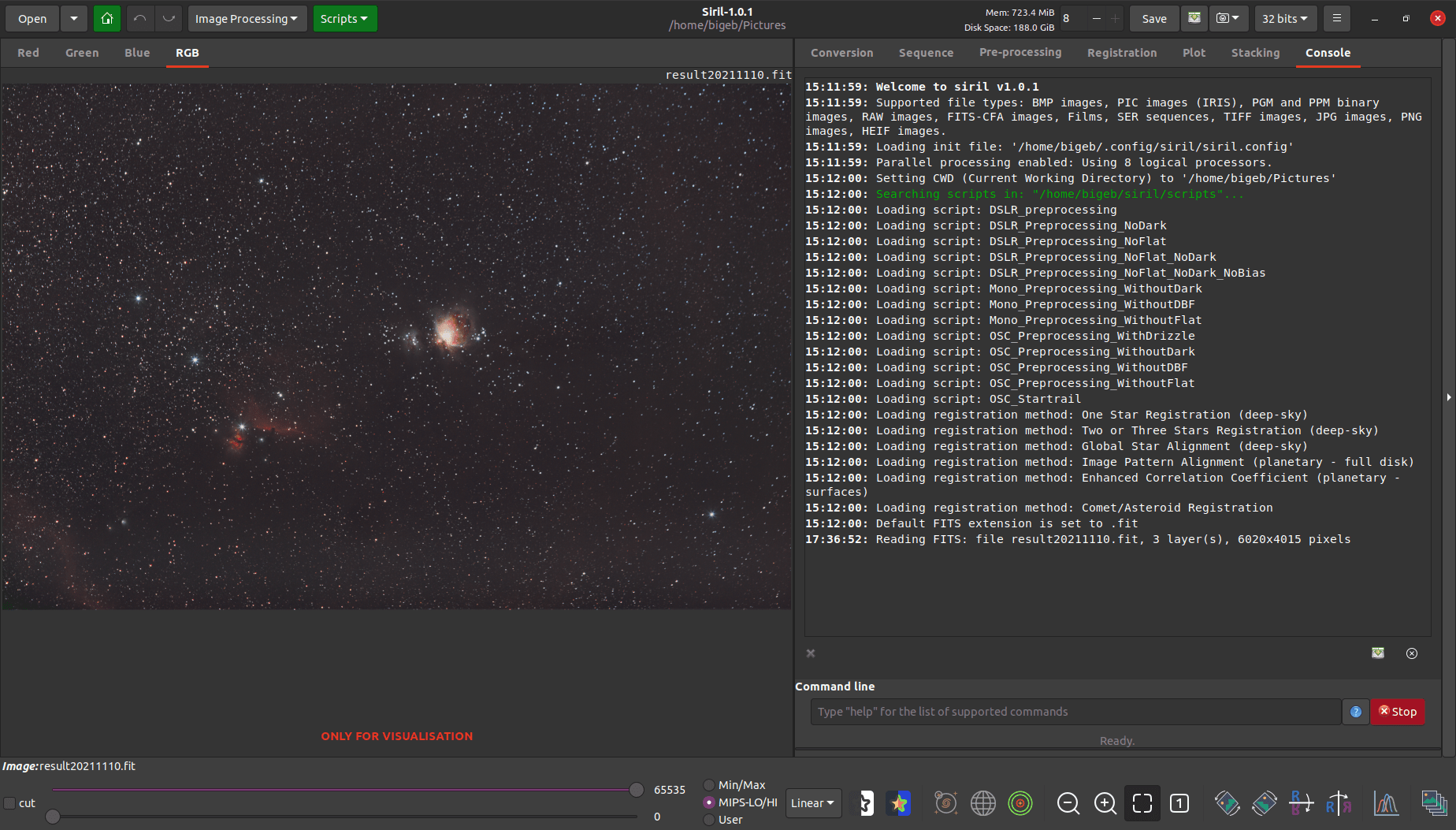Zoom out using the magnifier minus icon

tap(1068, 803)
